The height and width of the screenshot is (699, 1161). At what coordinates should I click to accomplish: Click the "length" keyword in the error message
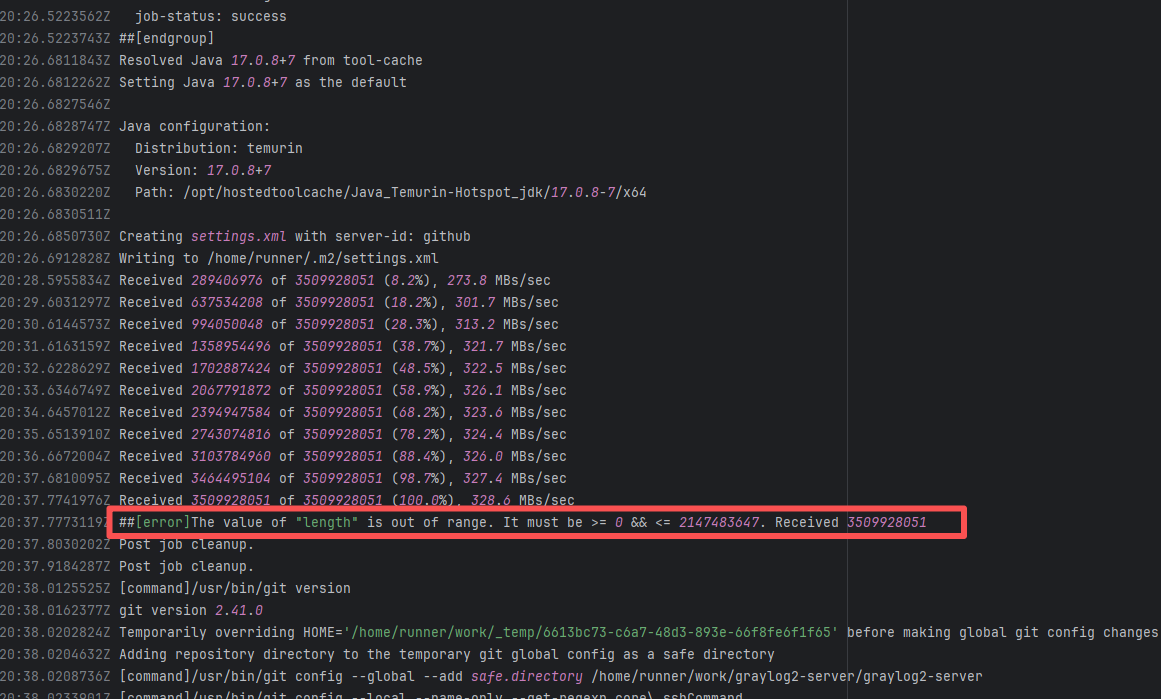pos(326,522)
